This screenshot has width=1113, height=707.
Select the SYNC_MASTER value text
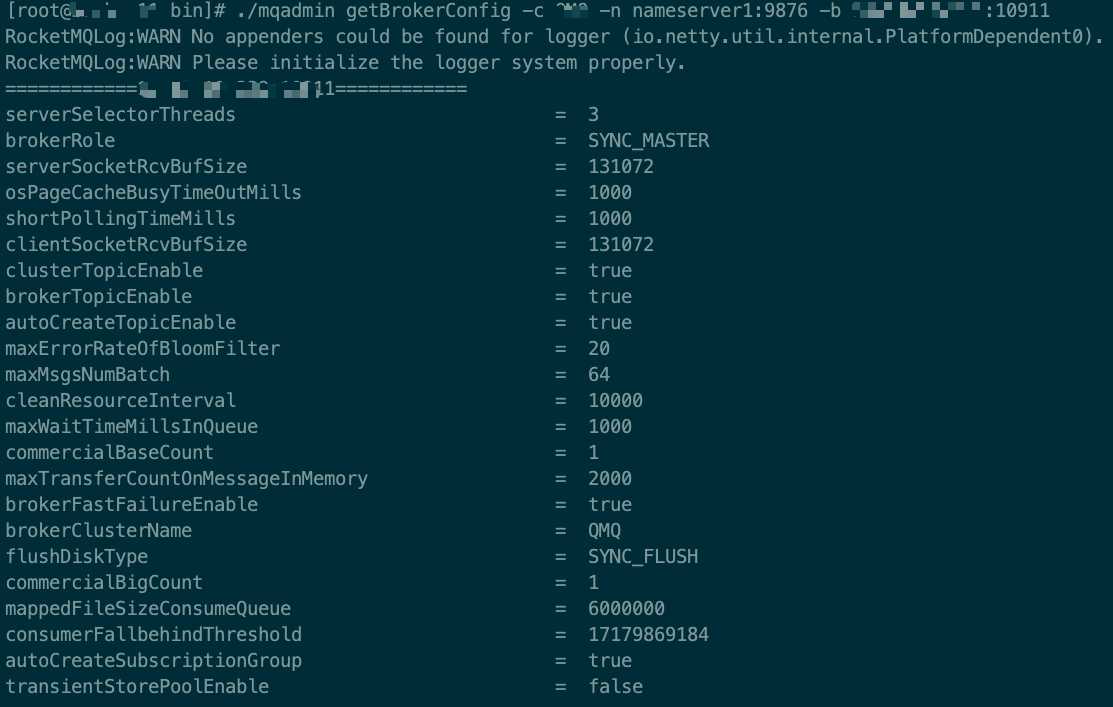point(648,141)
